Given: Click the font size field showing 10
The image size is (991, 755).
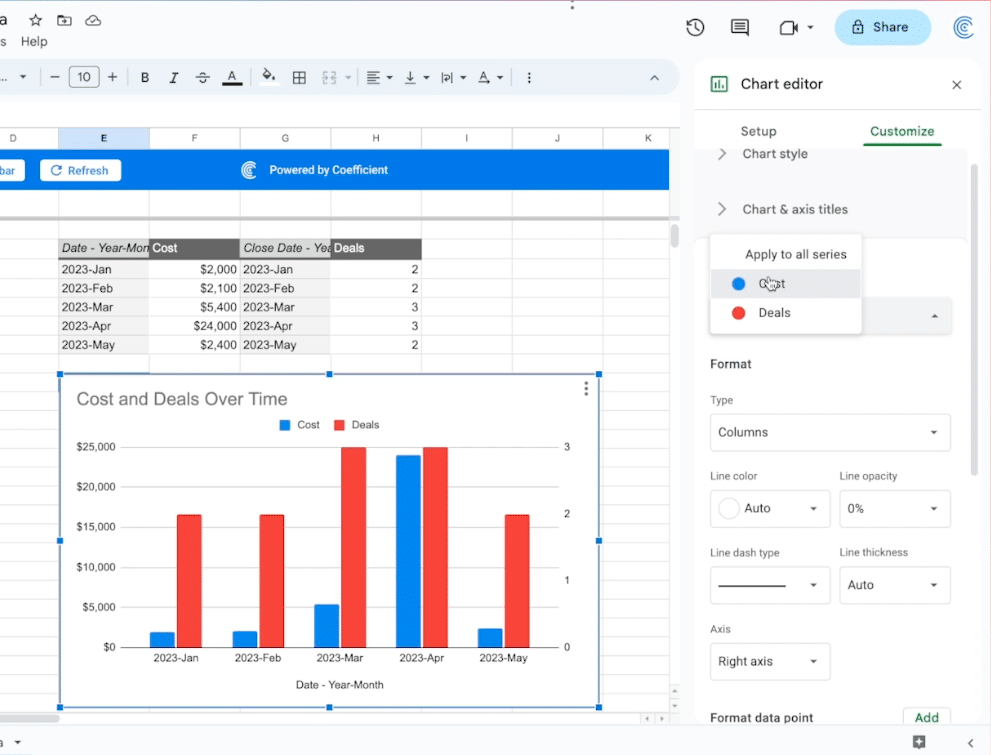Looking at the screenshot, I should [84, 77].
